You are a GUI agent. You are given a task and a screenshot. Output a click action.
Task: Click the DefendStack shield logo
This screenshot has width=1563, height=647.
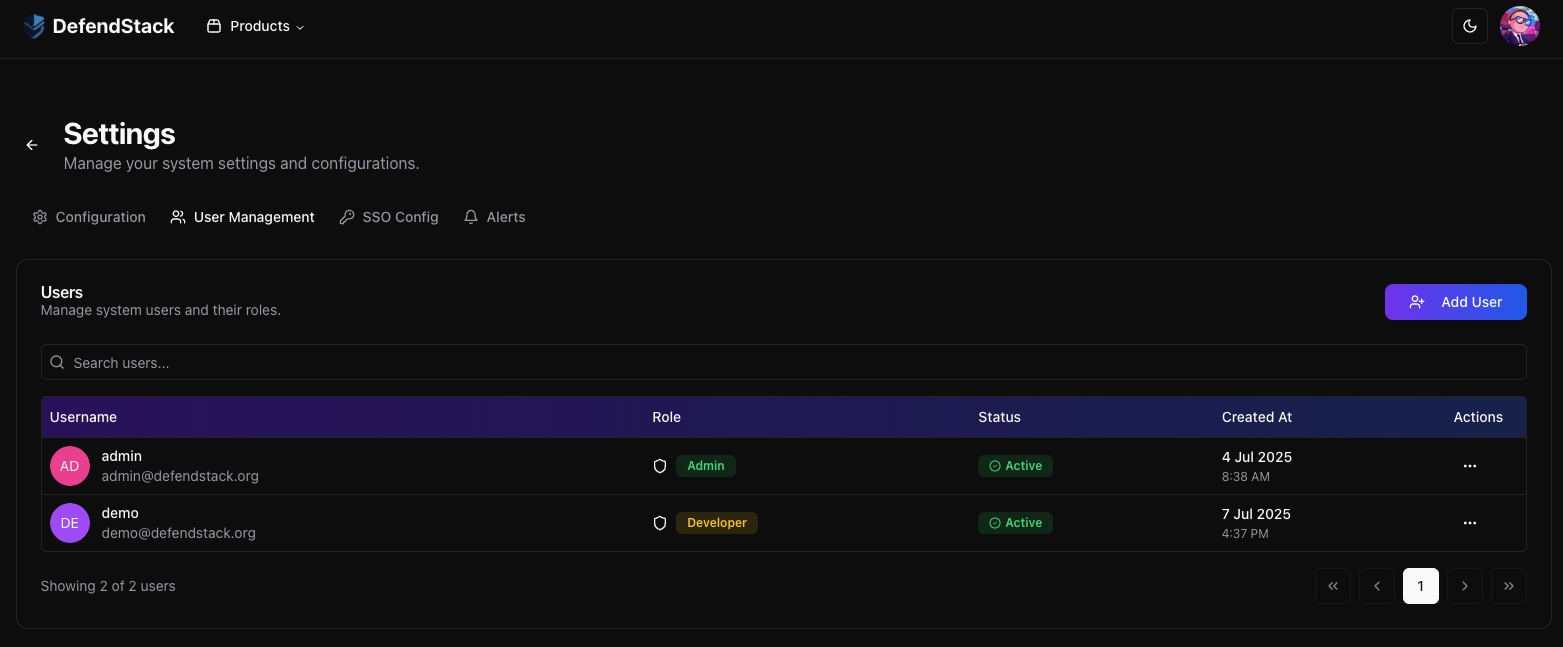(x=33, y=25)
